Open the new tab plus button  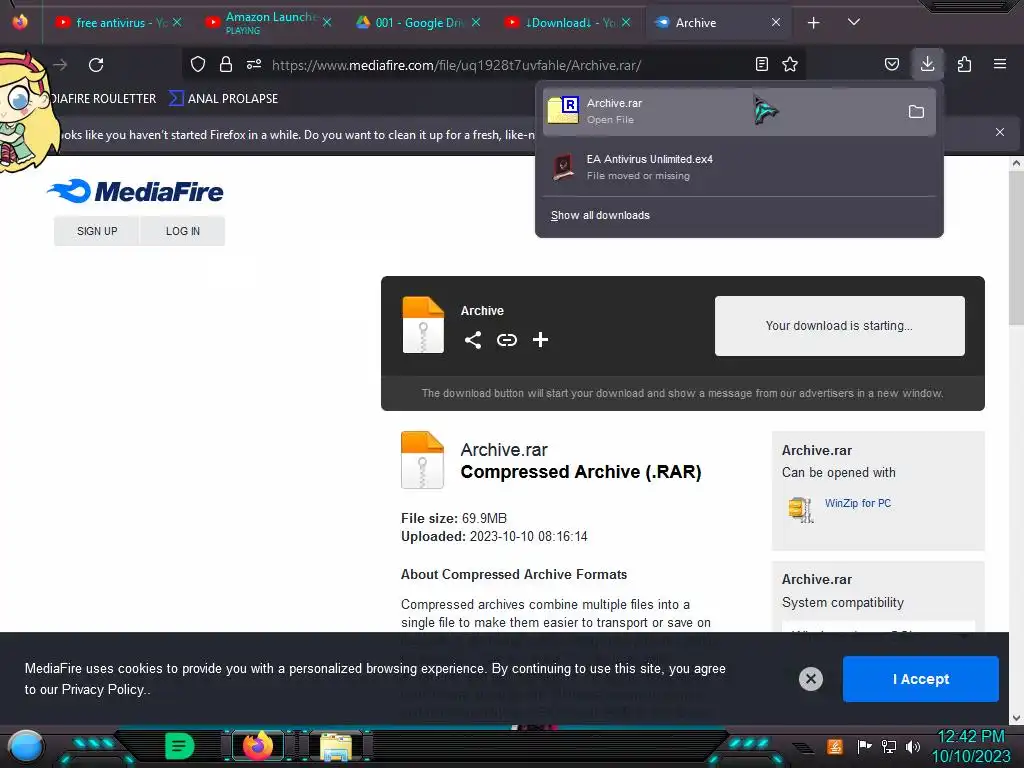[x=813, y=23]
